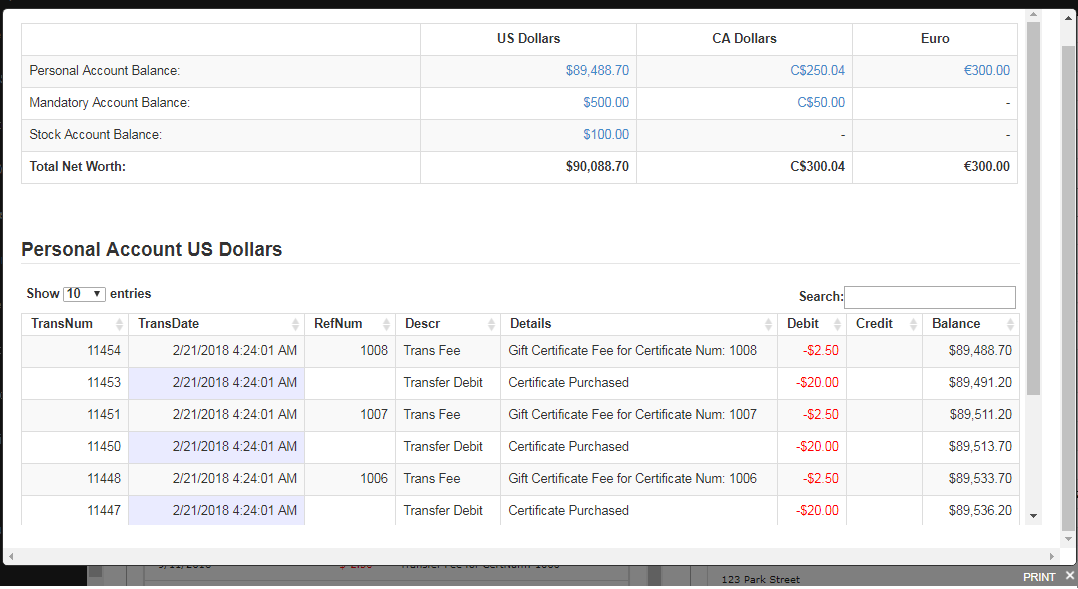
Task: Select transaction number 11453 cell
Action: click(75, 383)
